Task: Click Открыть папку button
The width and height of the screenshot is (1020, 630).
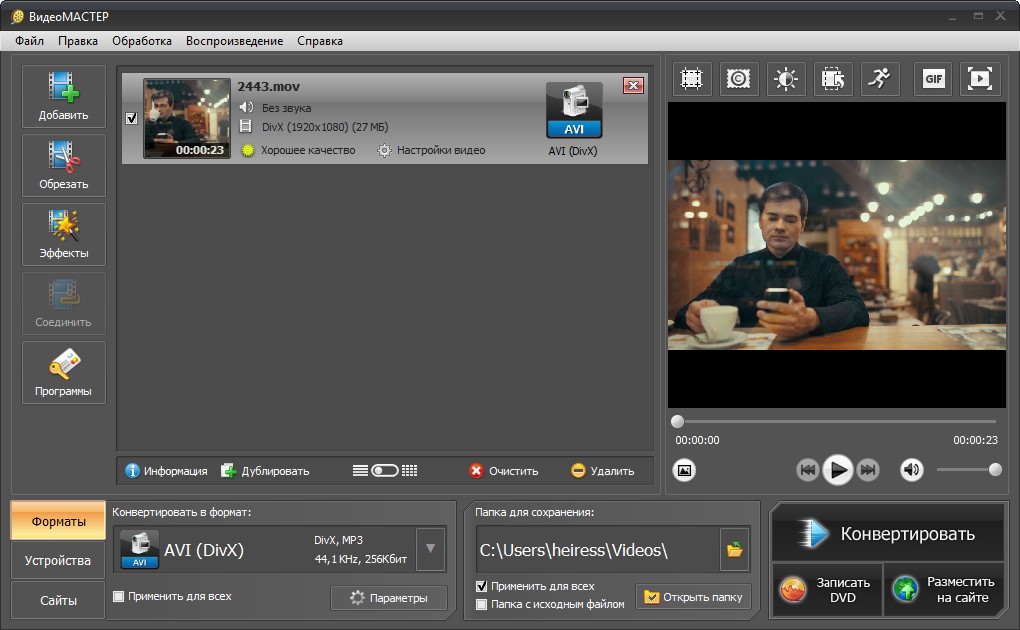Action: 693,597
